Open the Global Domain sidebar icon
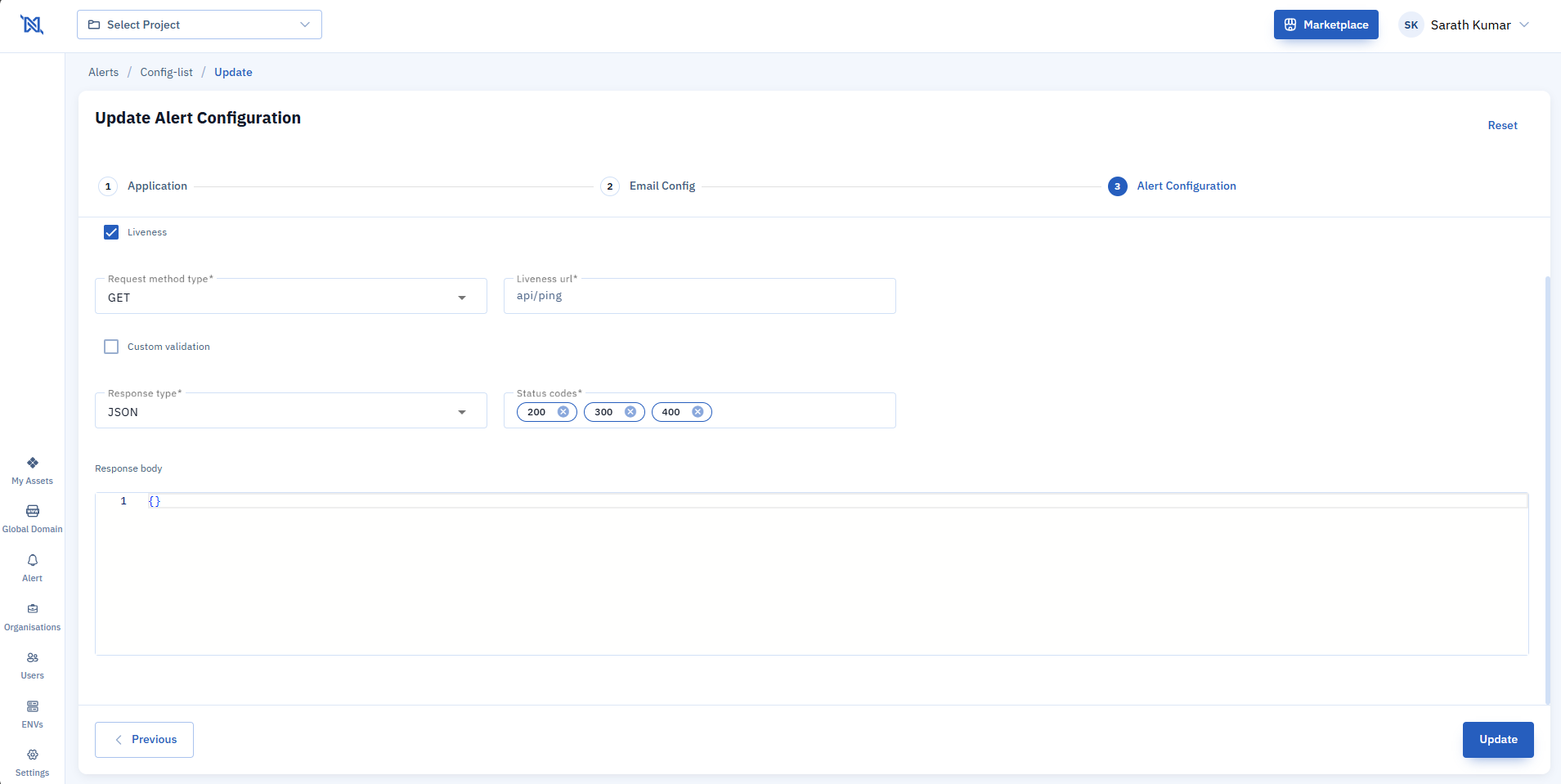 pyautogui.click(x=33, y=511)
